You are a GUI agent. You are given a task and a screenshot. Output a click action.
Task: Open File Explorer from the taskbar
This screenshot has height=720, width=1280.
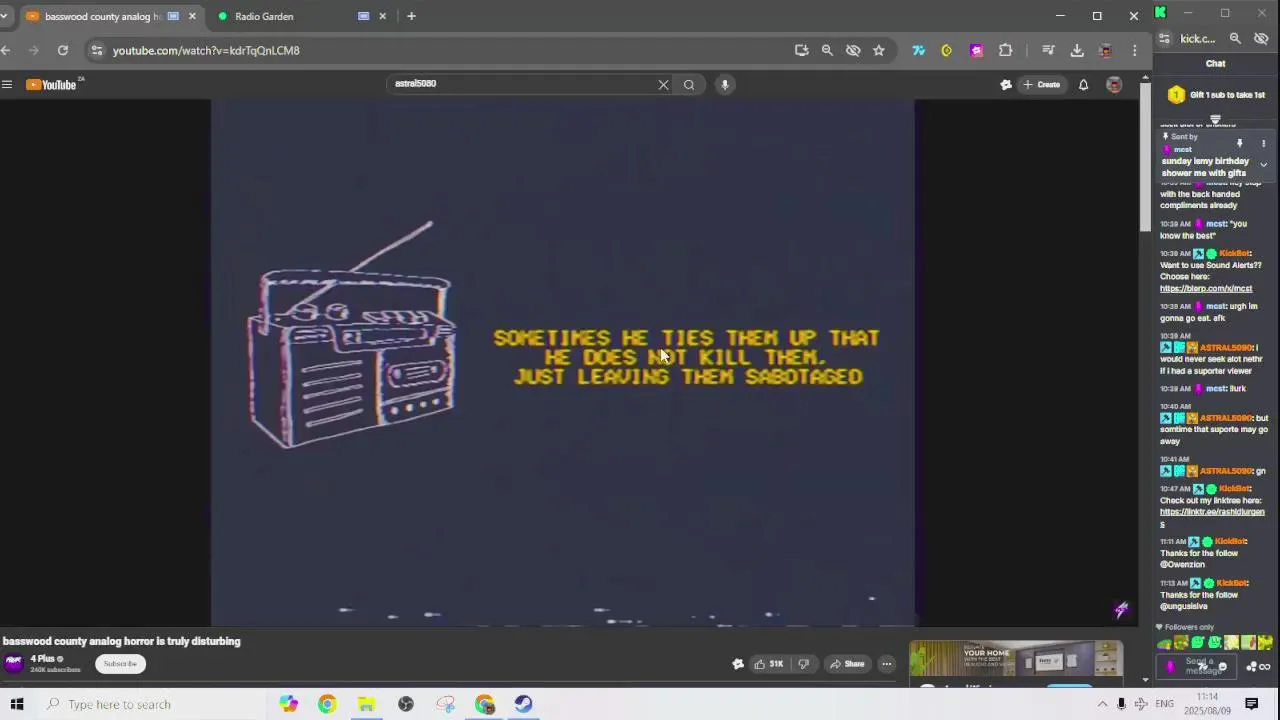[366, 704]
